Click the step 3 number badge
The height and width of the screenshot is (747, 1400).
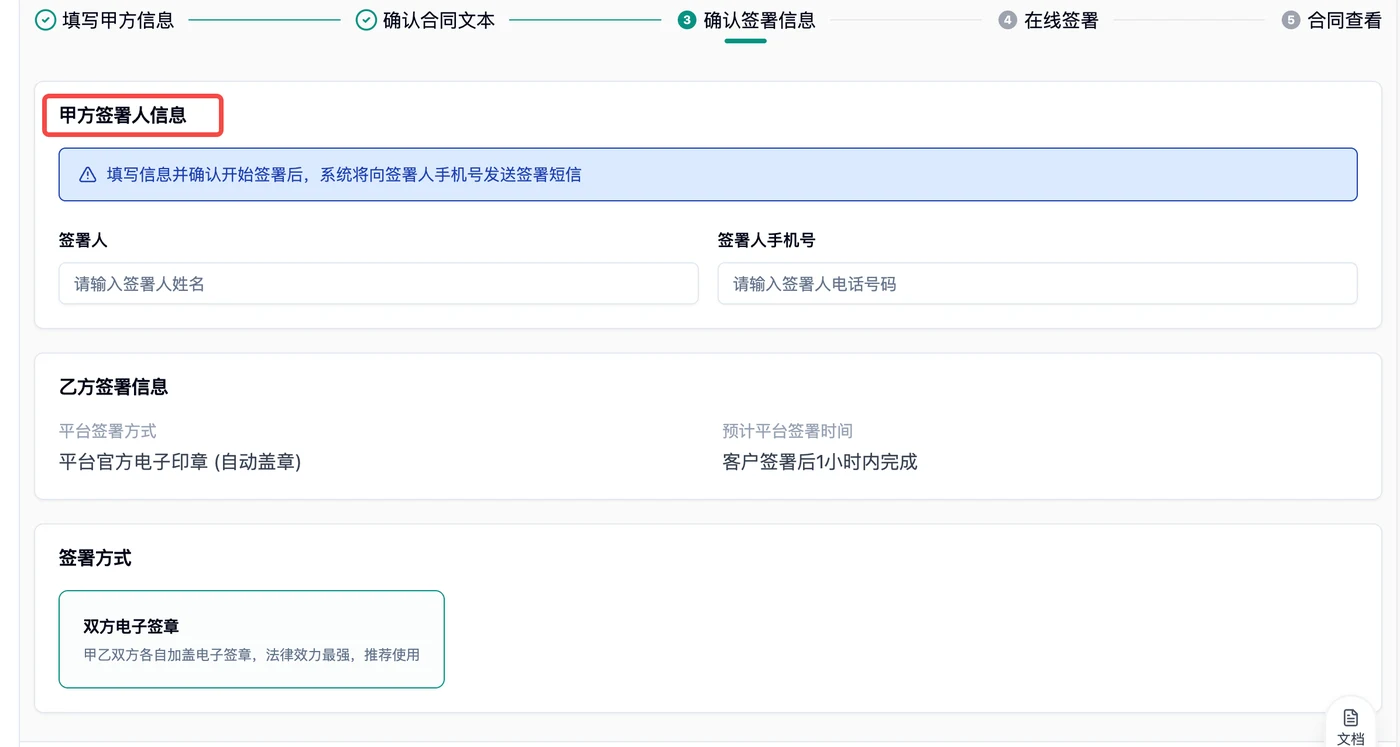687,20
